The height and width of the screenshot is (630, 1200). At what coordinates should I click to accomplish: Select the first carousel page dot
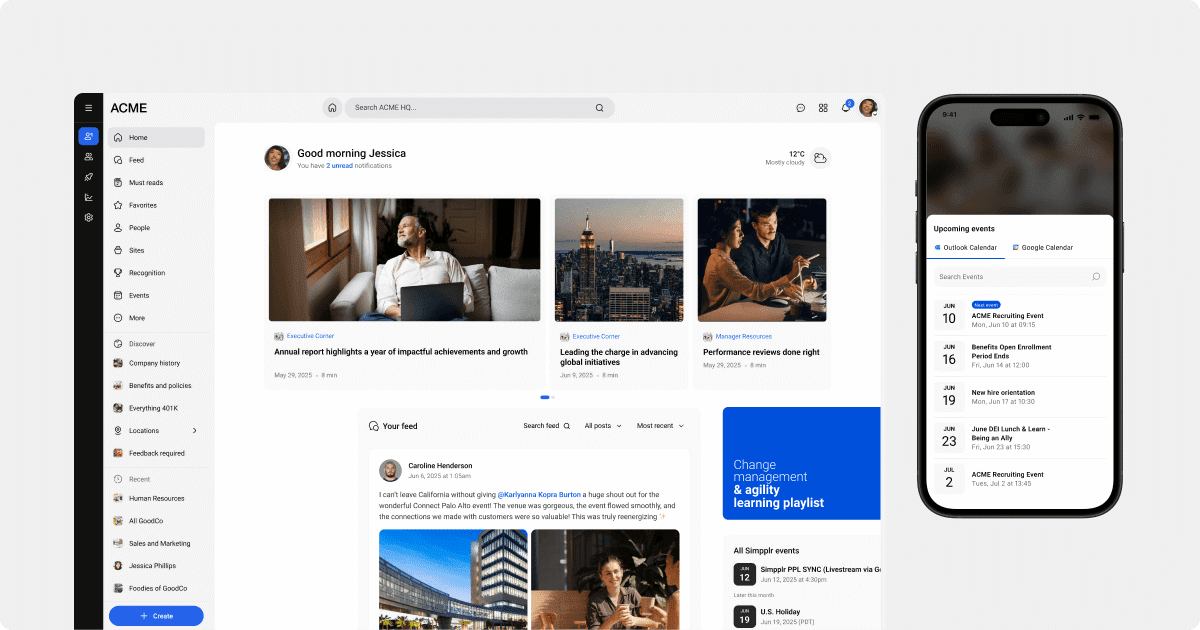coord(545,397)
